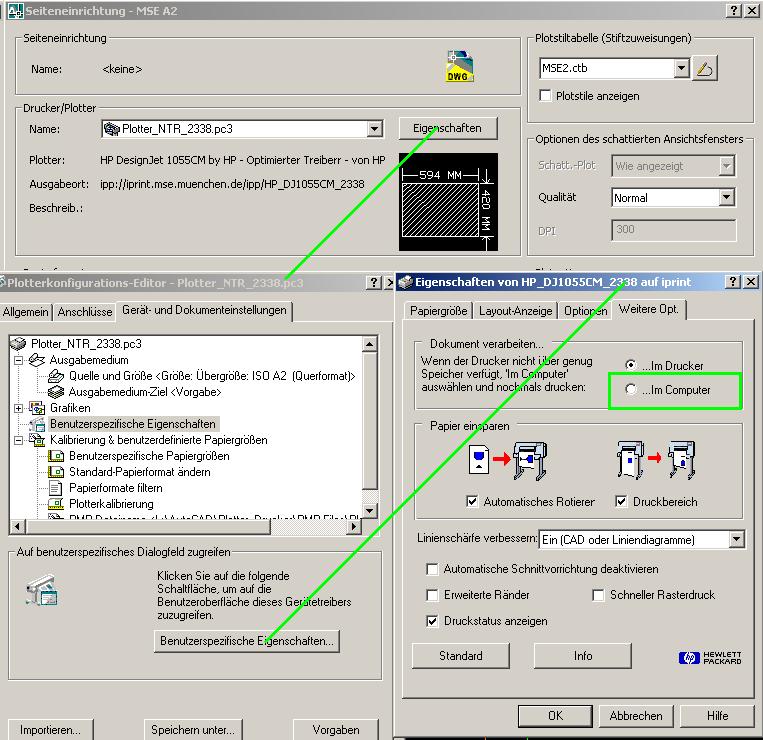Screen dimensions: 763x740
Task: Click the printer icon in Eigenschaften title bar
Action: (x=405, y=282)
